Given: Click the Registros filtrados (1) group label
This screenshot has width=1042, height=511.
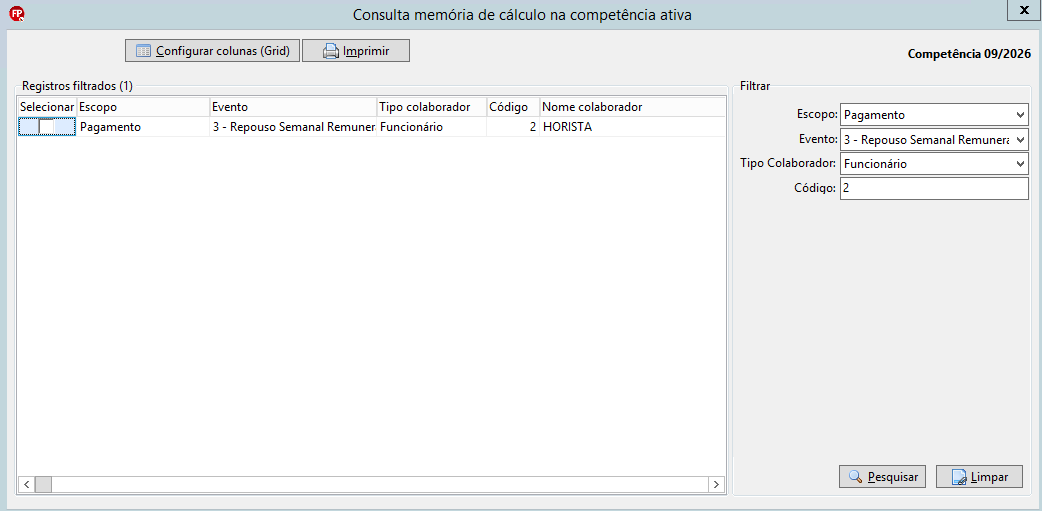Looking at the screenshot, I should (x=78, y=86).
